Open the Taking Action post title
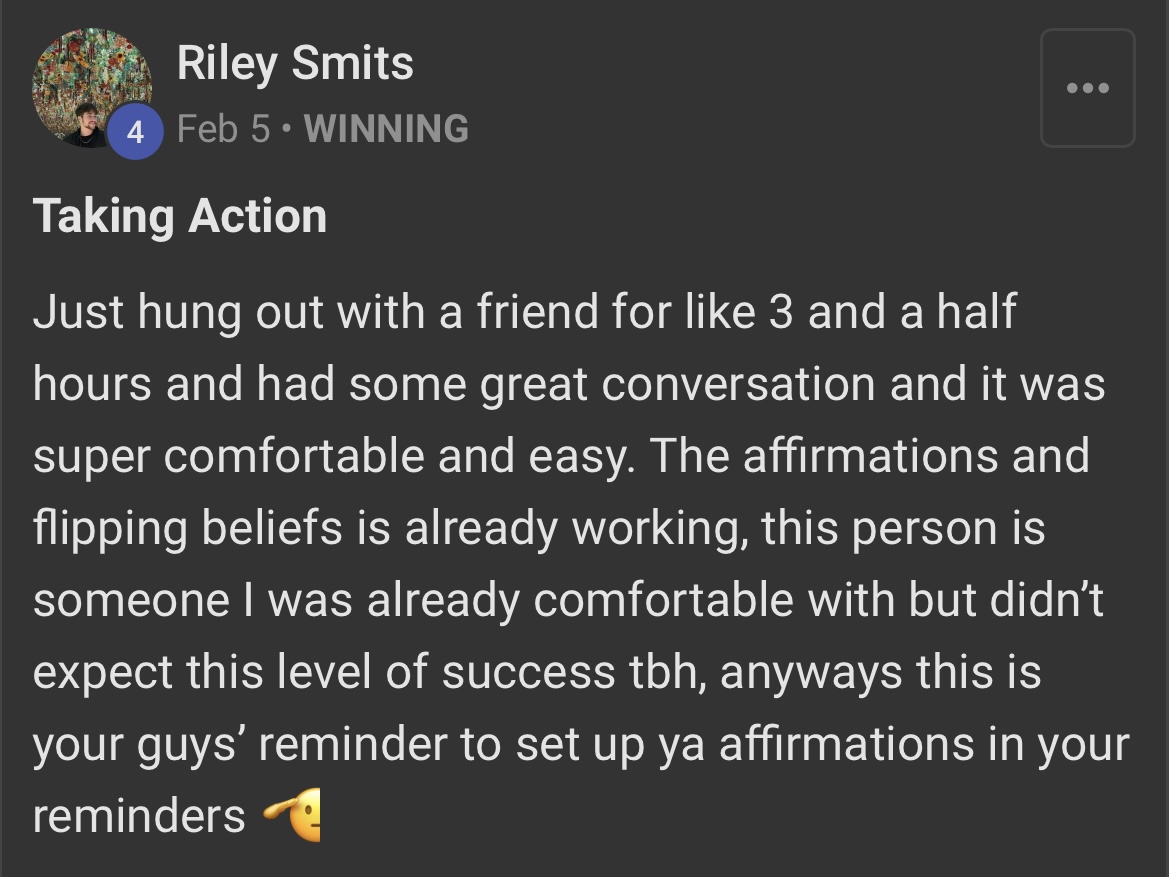The image size is (1169, 877). 180,216
